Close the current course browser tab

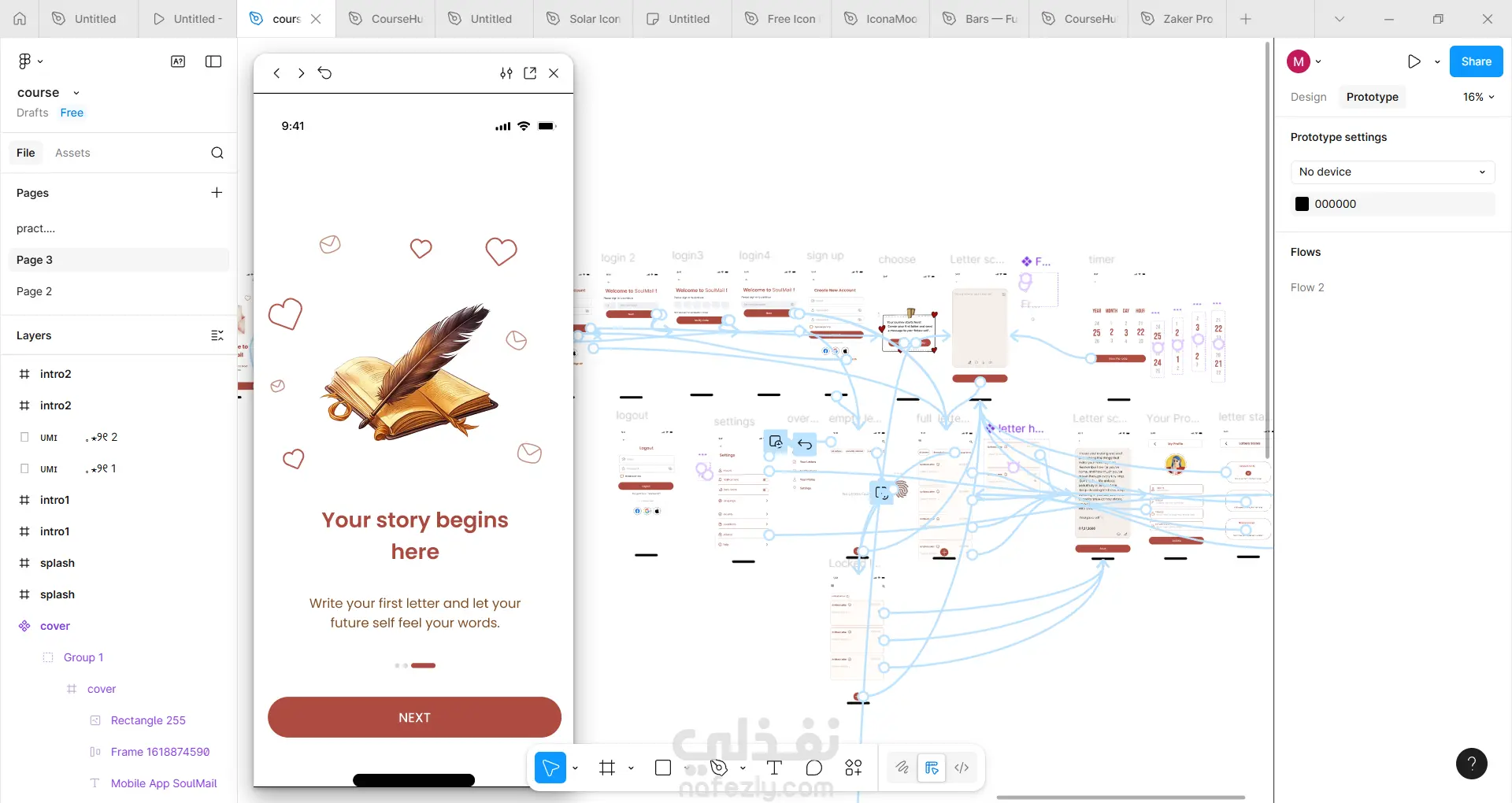316,19
